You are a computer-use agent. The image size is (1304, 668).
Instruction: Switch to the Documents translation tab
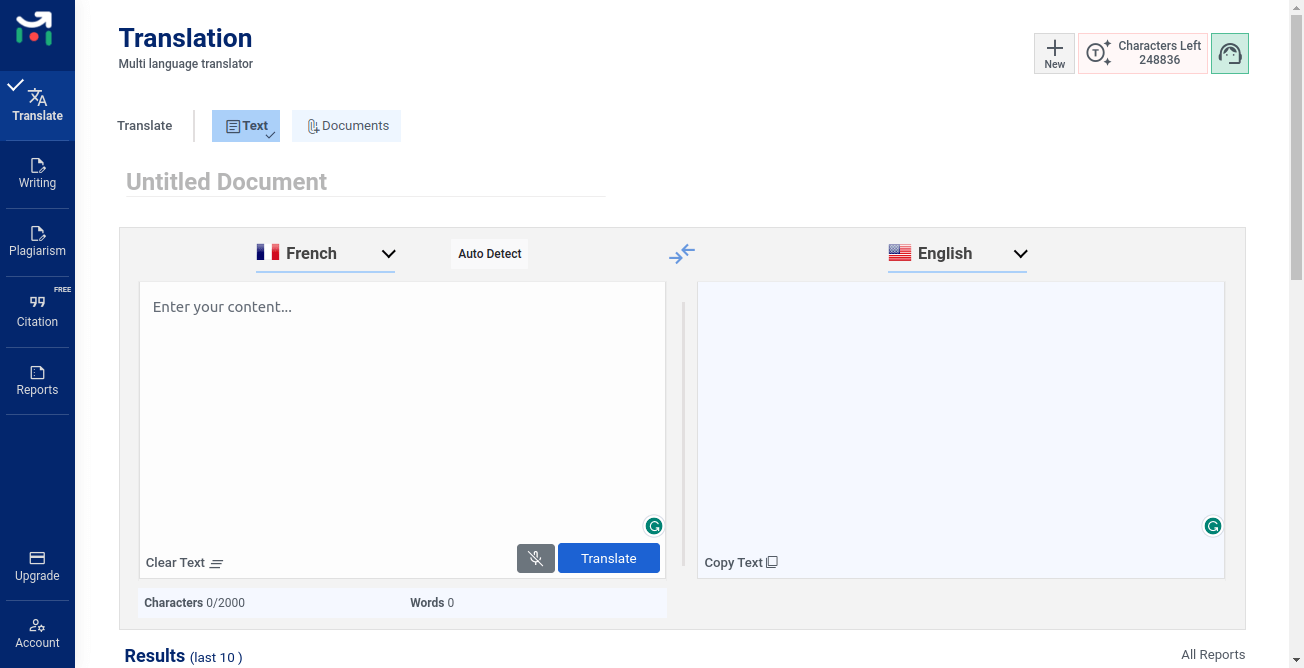346,125
